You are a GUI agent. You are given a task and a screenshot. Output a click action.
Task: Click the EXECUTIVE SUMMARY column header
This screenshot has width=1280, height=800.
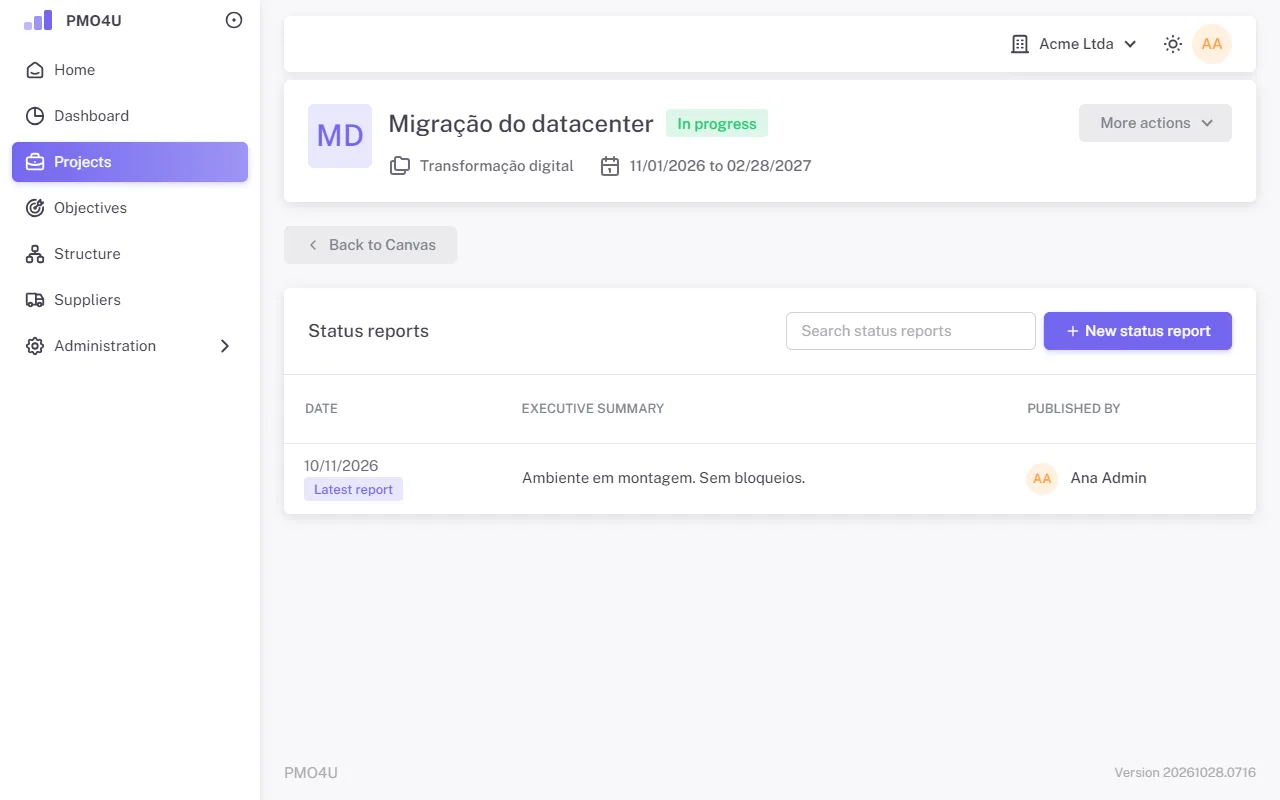pos(593,409)
